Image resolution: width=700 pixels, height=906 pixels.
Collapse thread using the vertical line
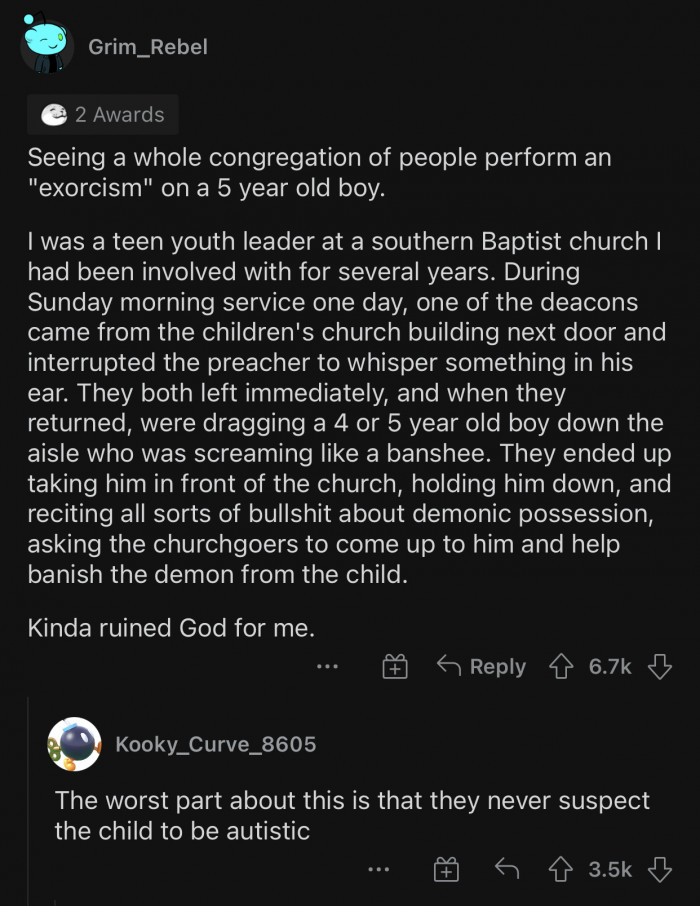[x=29, y=800]
